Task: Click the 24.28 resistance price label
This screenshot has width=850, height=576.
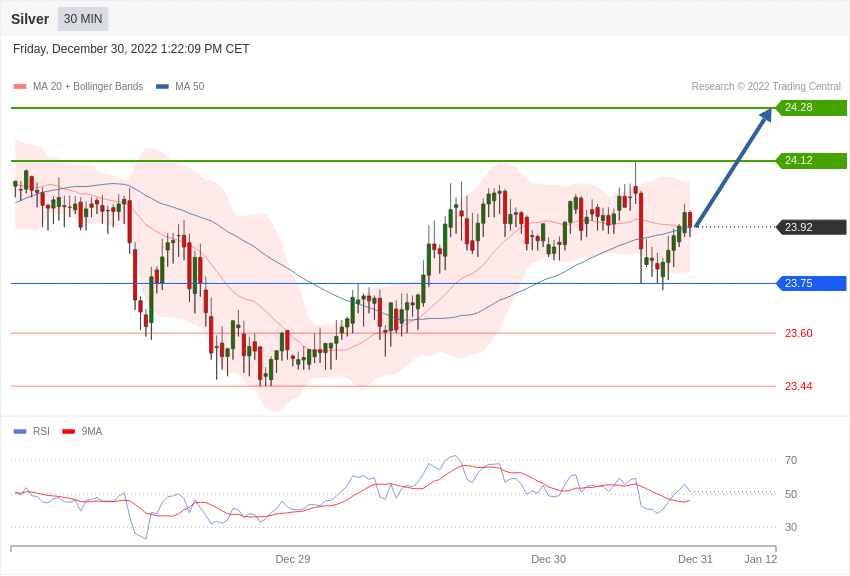Action: [x=812, y=107]
